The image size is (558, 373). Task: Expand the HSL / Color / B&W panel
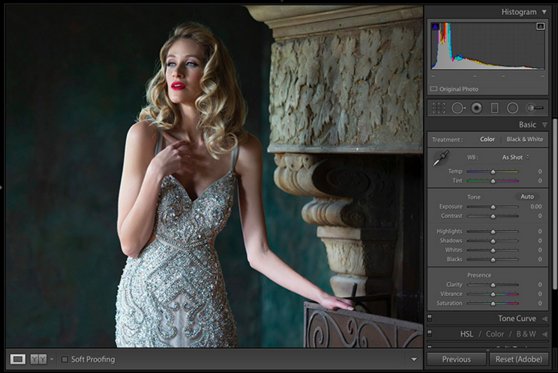point(545,334)
